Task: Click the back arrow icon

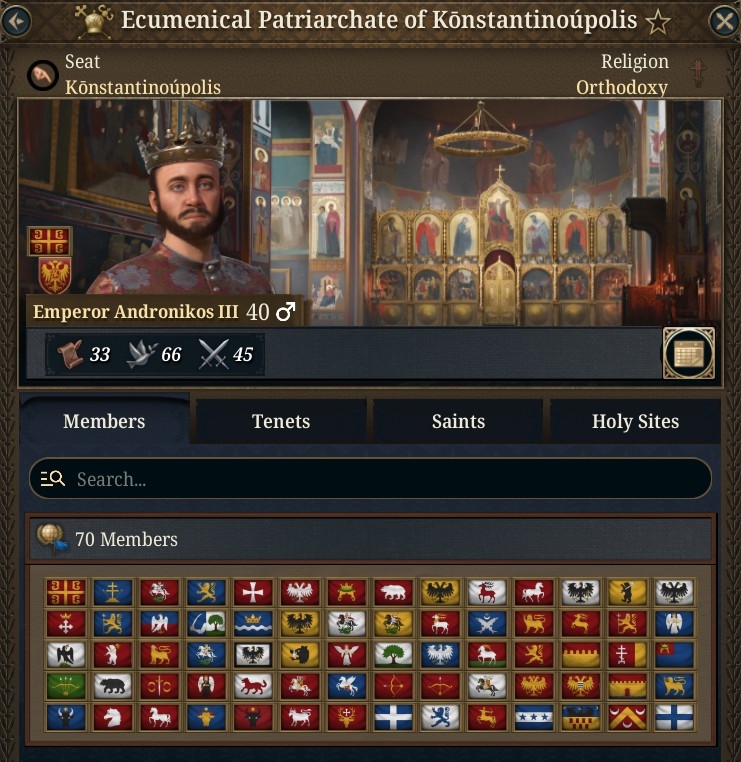Action: tap(16, 21)
